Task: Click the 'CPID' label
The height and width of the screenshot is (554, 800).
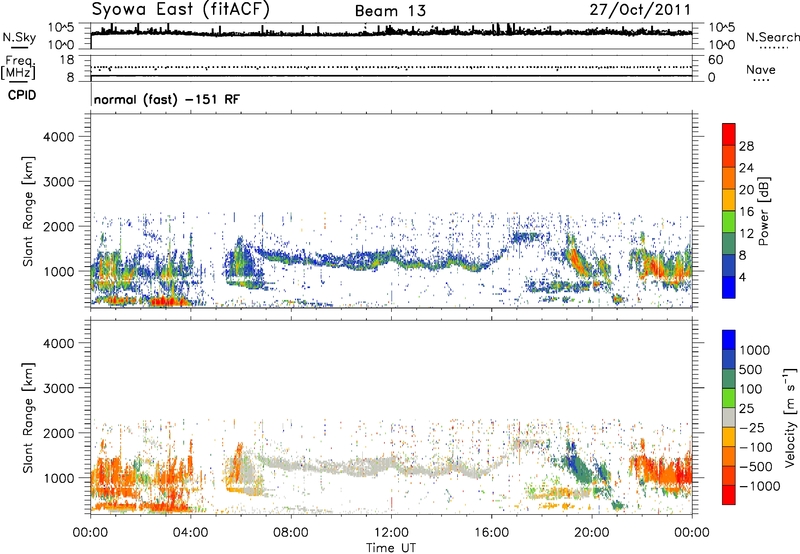Action: coord(22,95)
